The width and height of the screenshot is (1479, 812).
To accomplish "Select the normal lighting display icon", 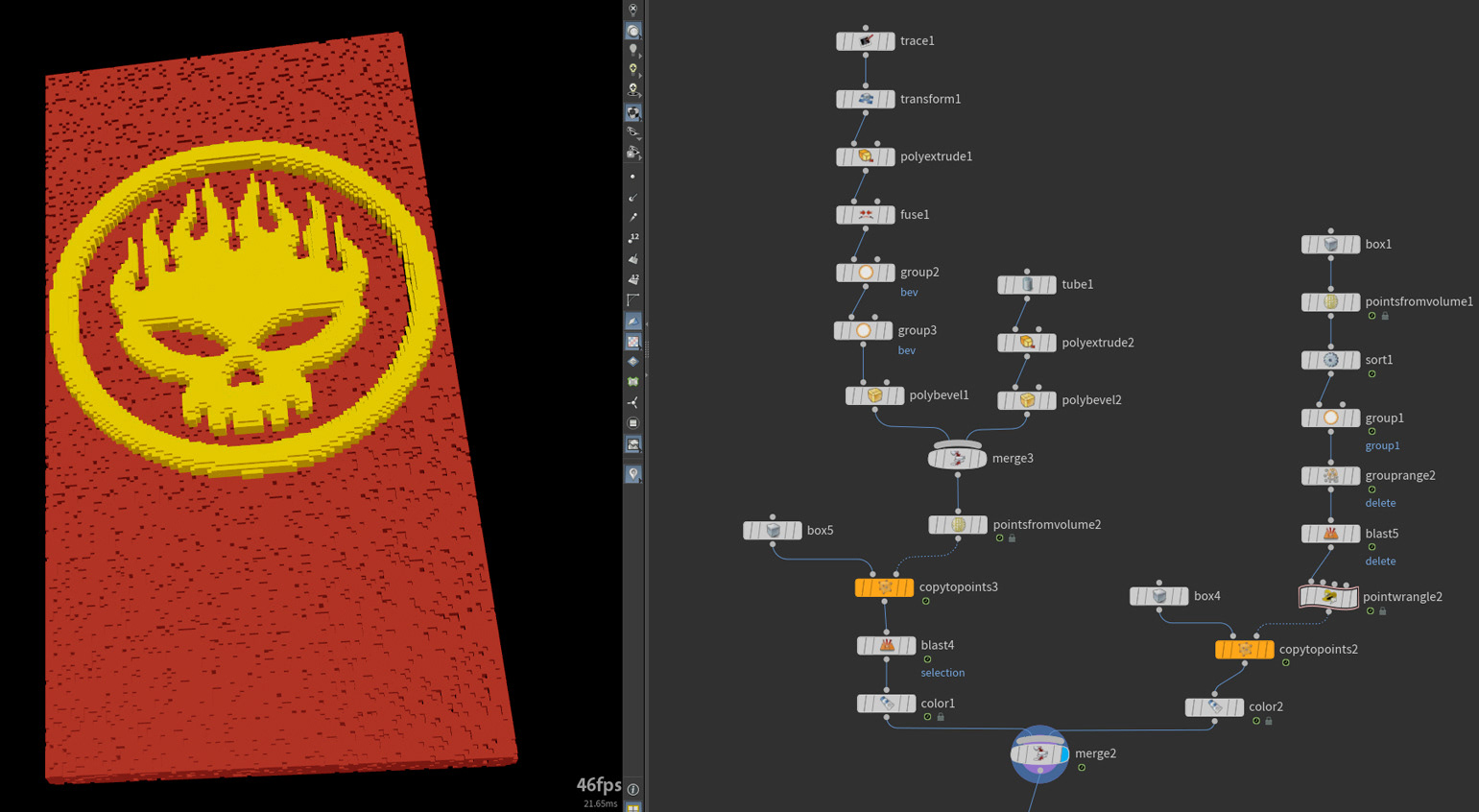I will coord(633,31).
